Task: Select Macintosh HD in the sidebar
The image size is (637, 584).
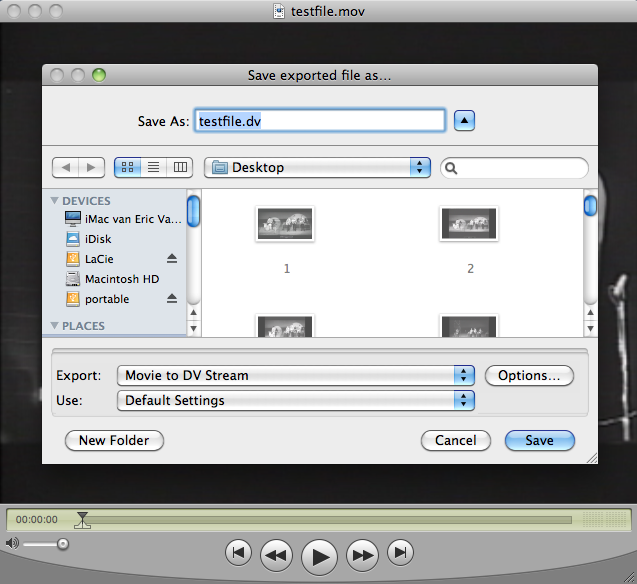Action: tap(112, 279)
